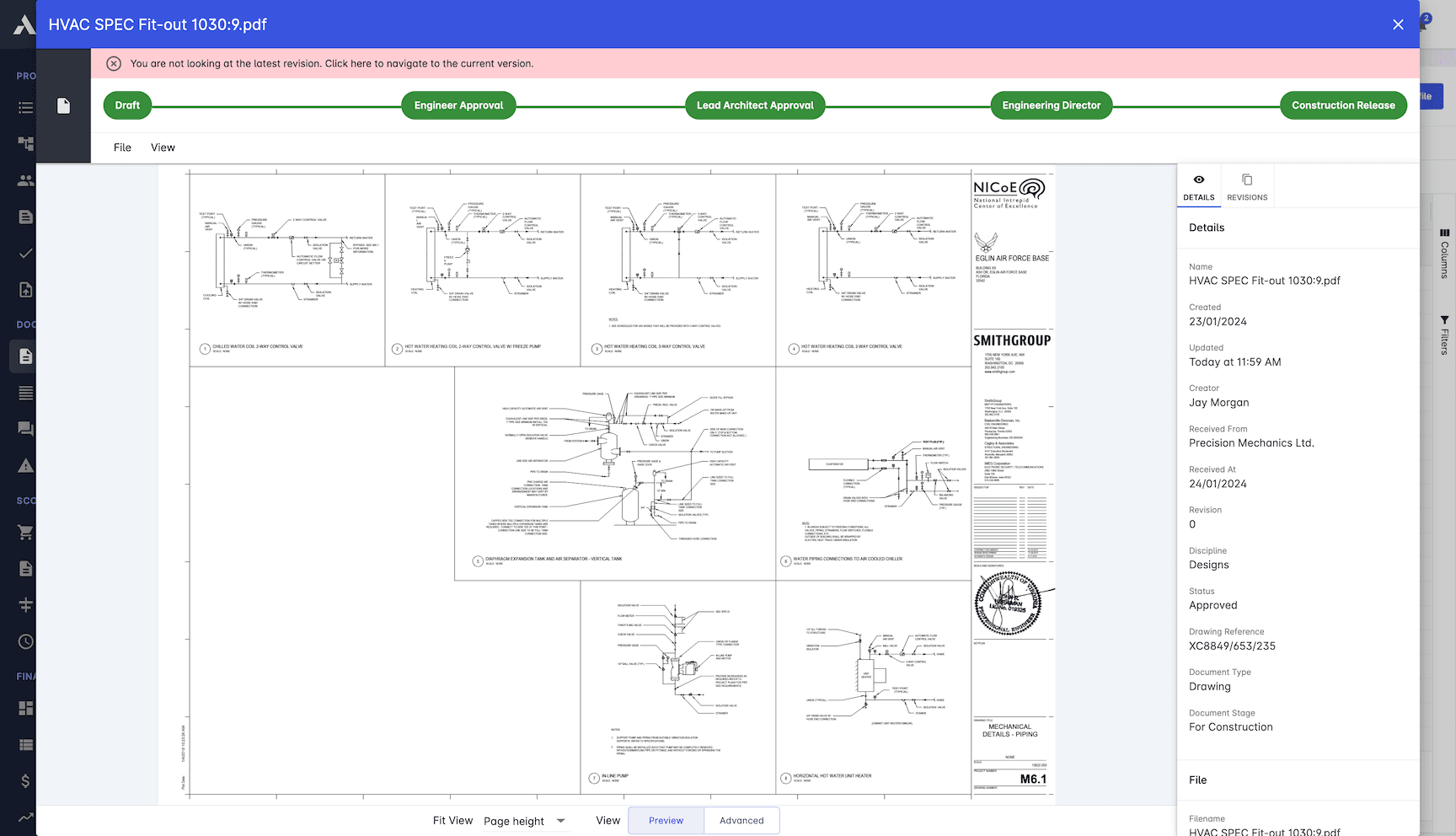Open the project tasks checkmark icon in sidebar

25,253
